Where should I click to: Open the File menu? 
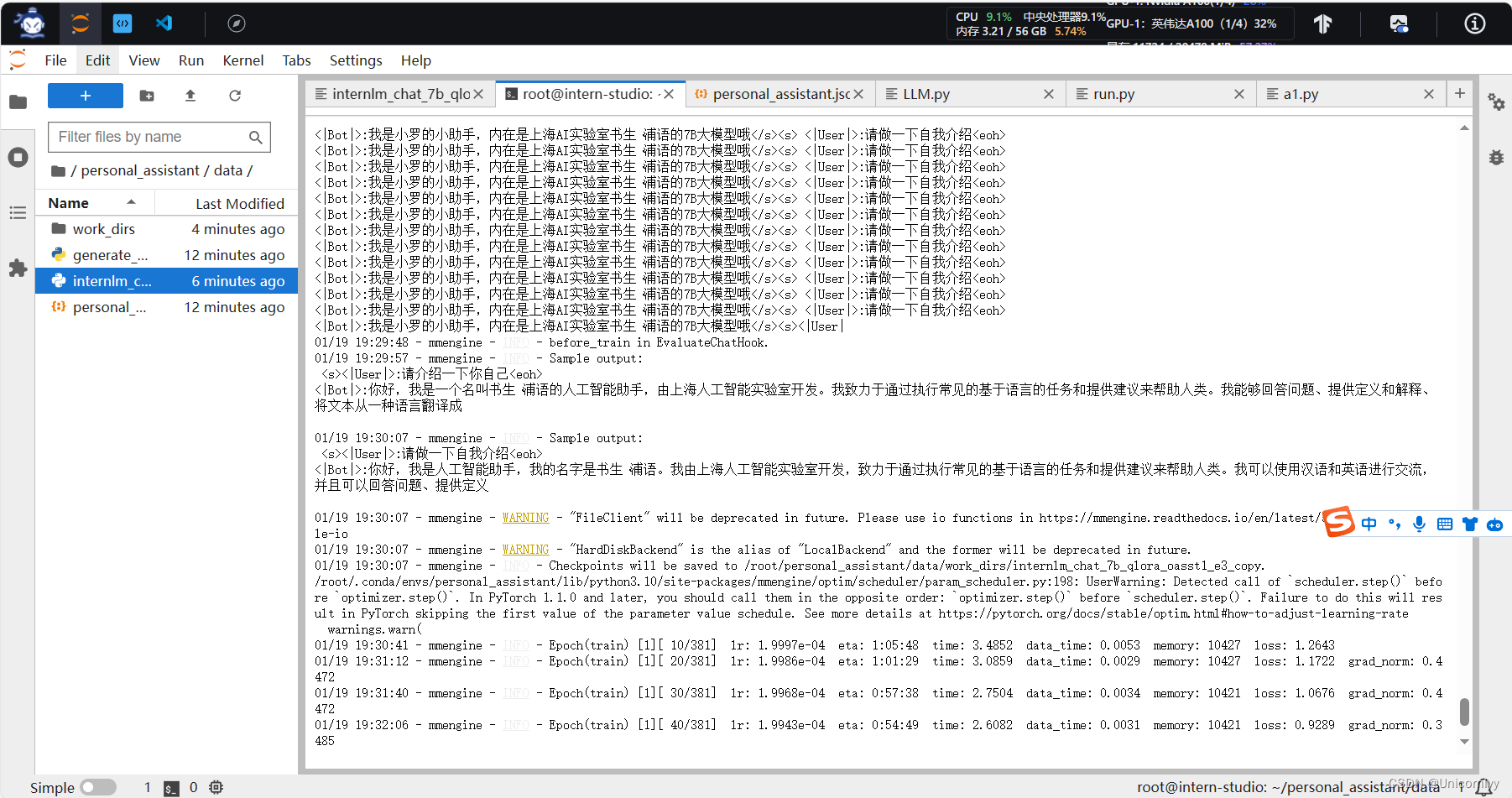[55, 60]
